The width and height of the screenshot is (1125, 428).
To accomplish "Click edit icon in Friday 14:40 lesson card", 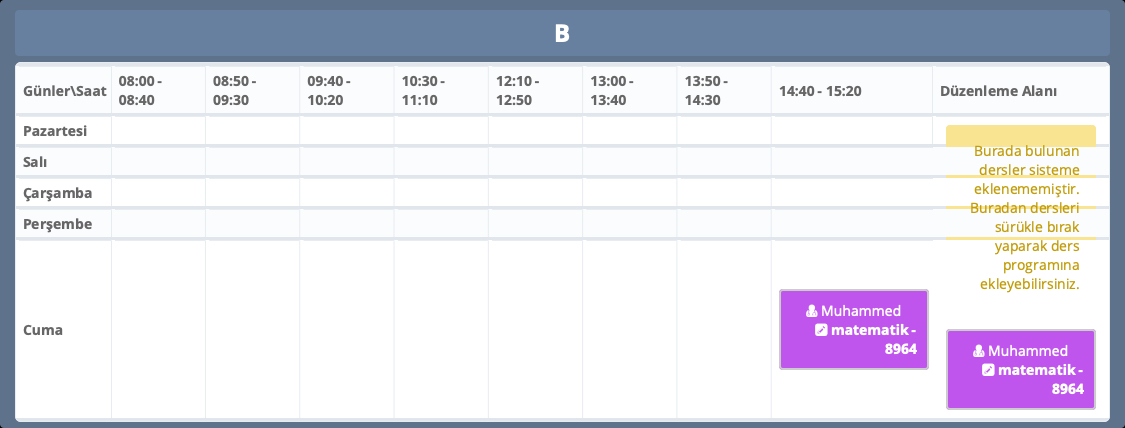I will [x=821, y=330].
